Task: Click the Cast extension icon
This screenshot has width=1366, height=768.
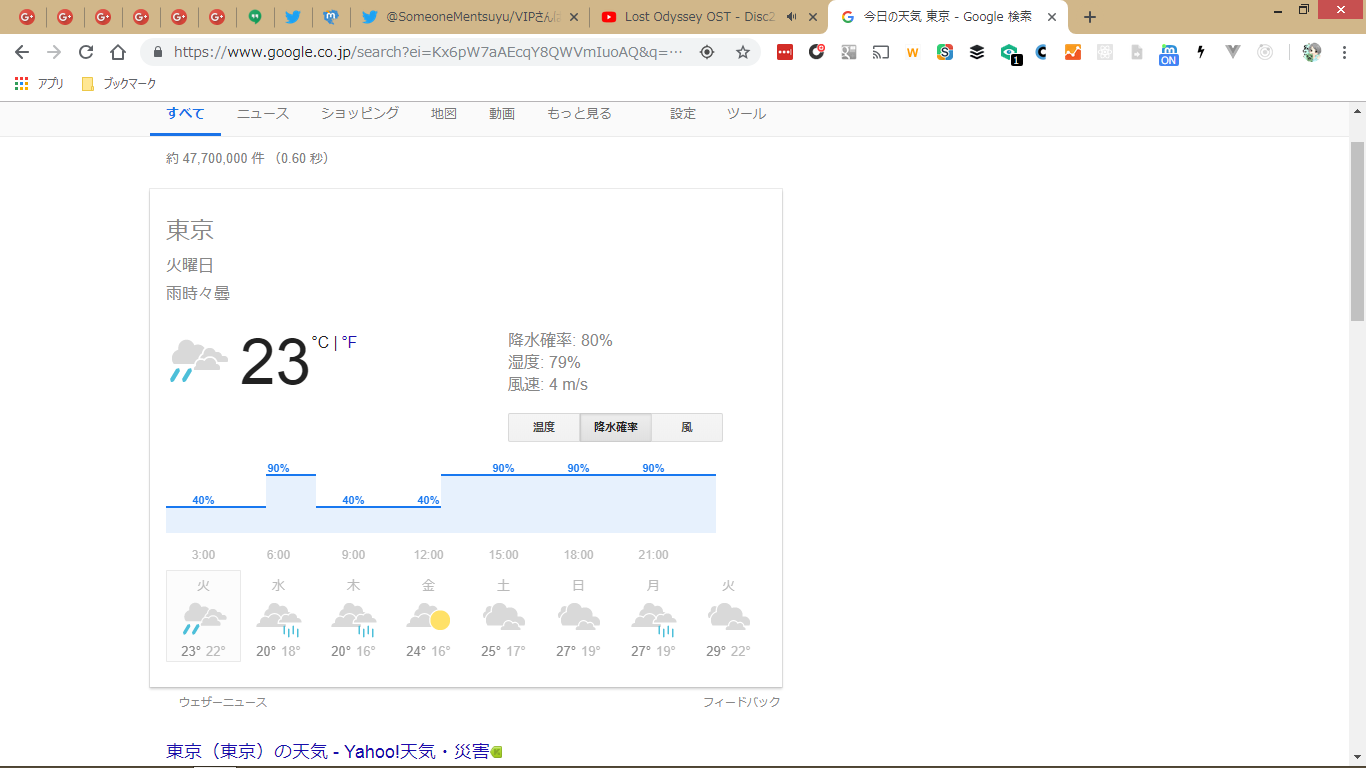Action: coord(881,52)
